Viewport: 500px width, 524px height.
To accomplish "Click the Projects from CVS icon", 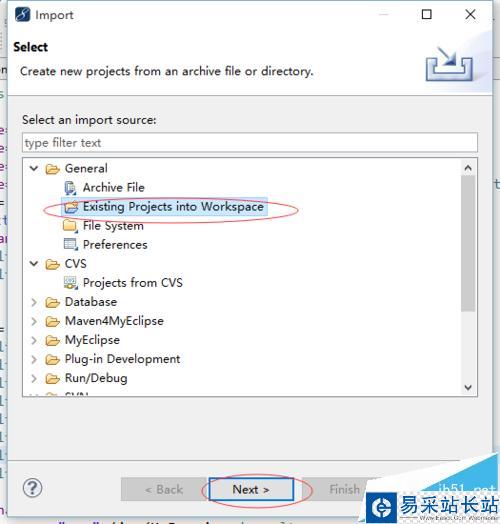I will pos(71,283).
